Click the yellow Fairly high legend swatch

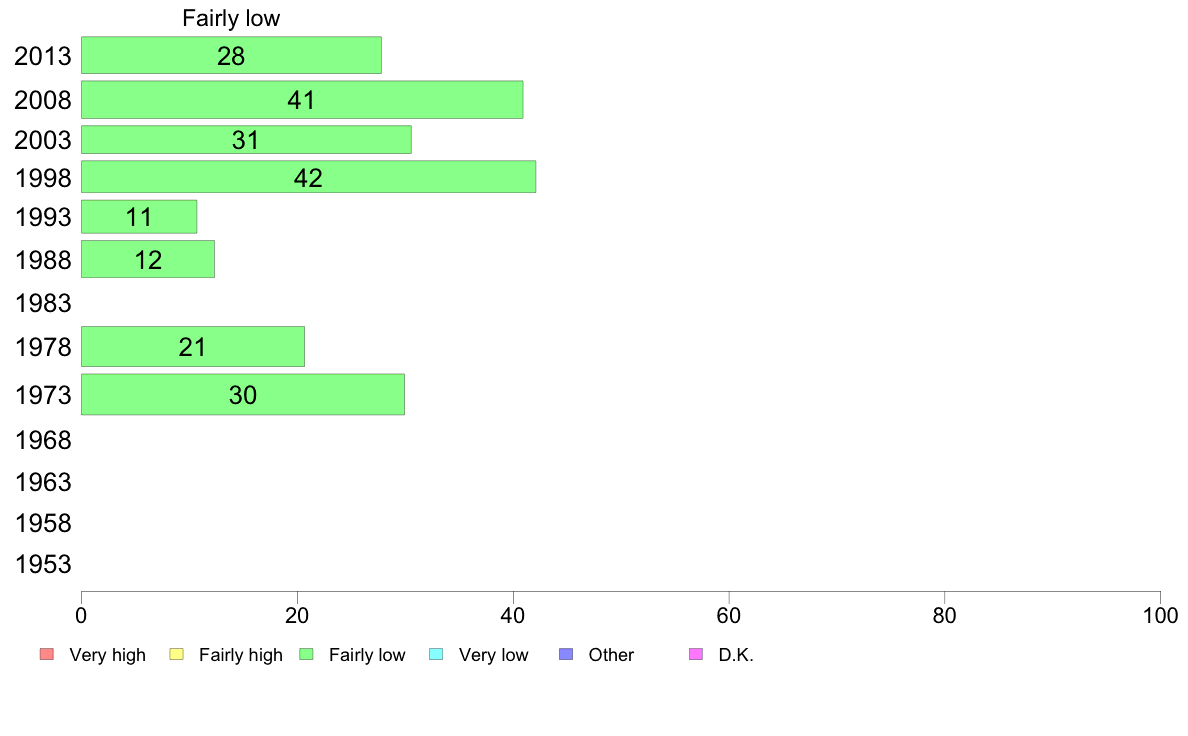pyautogui.click(x=177, y=654)
